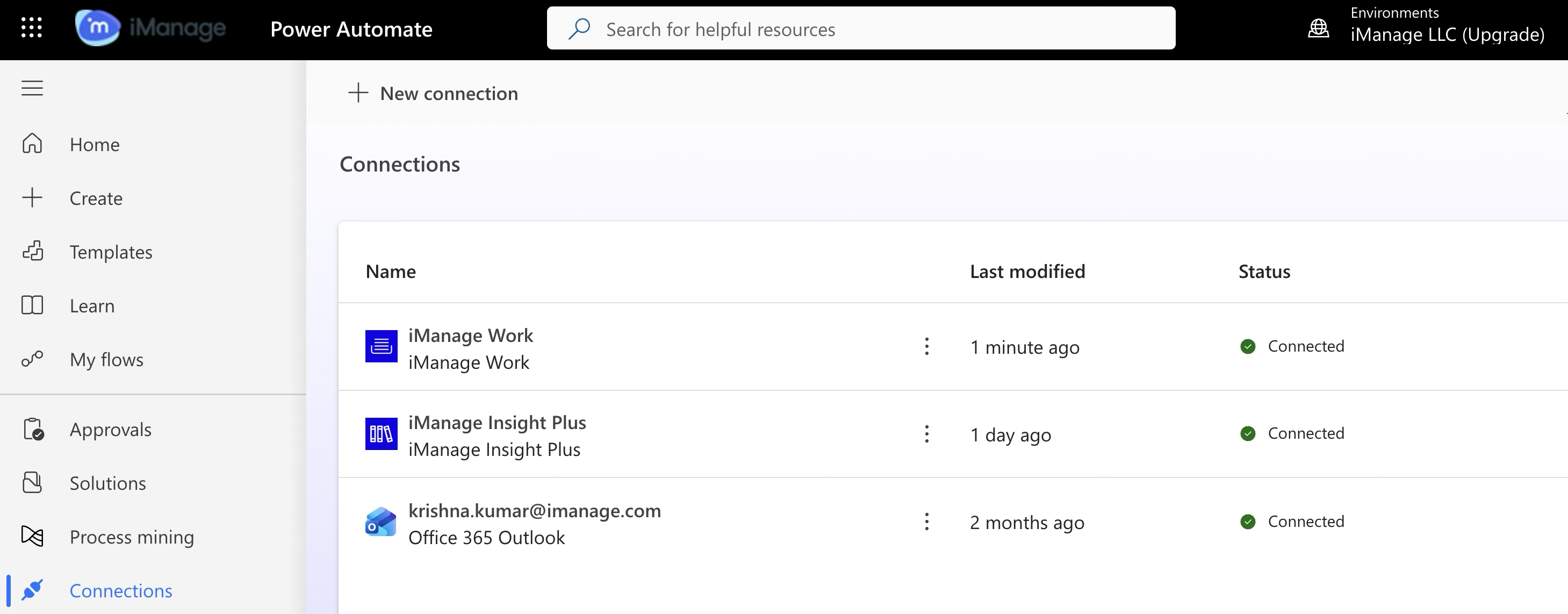This screenshot has width=1568, height=614.
Task: Click green check icon for Insight Plus
Action: tap(1248, 434)
